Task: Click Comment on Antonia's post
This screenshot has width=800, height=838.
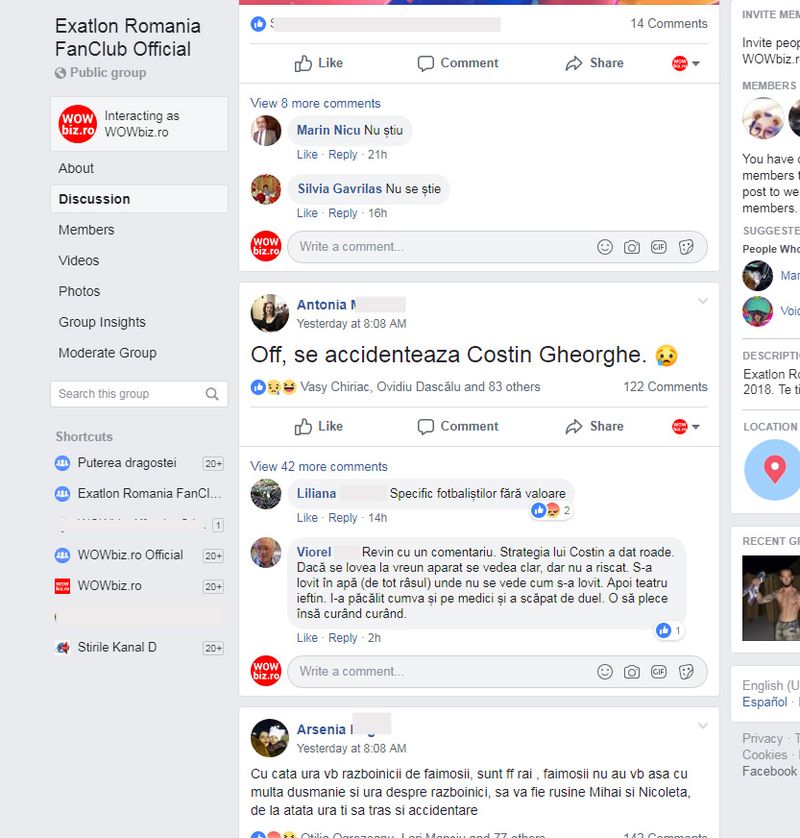Action: 458,426
